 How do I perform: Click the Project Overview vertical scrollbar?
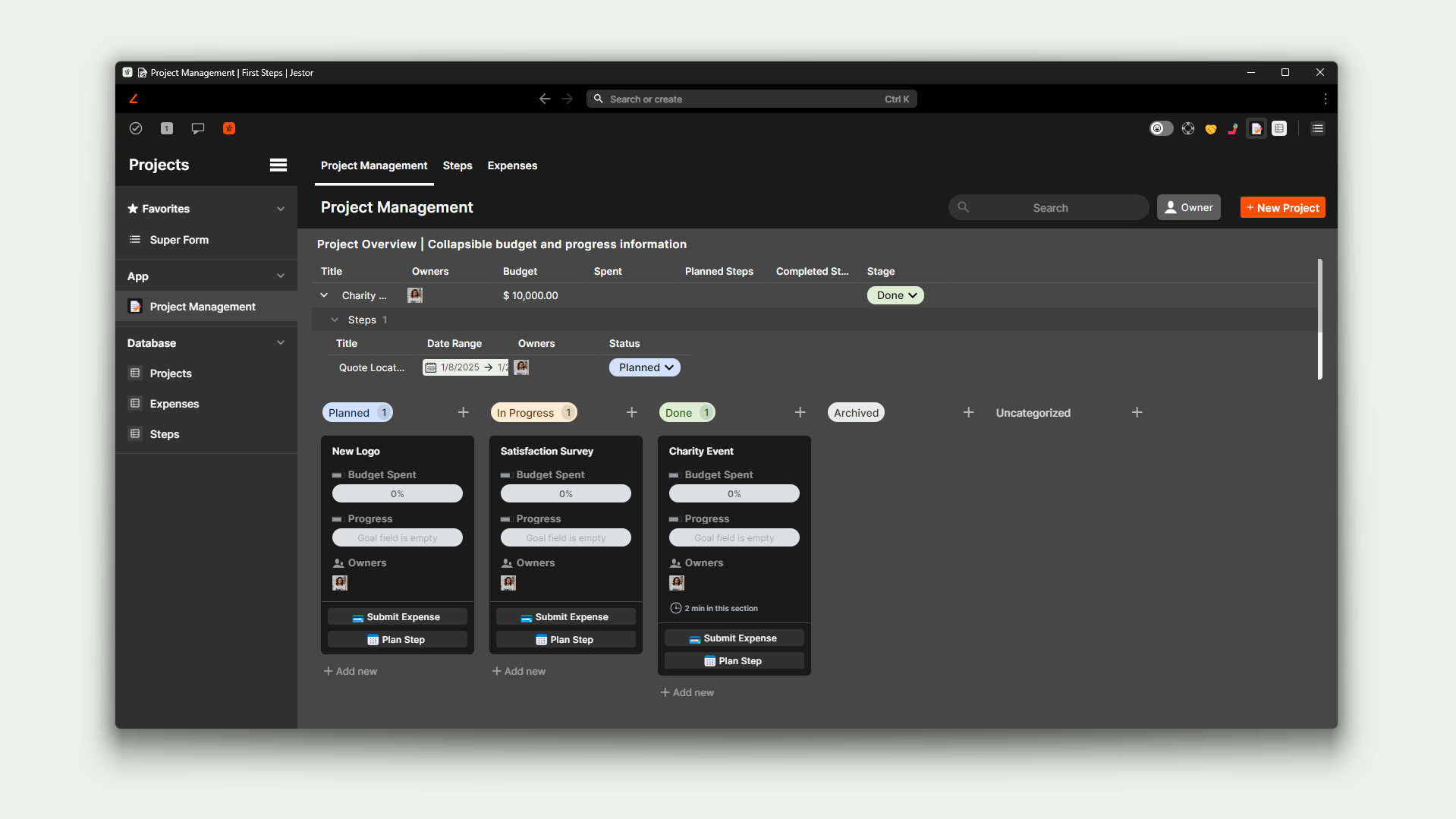tap(1320, 319)
